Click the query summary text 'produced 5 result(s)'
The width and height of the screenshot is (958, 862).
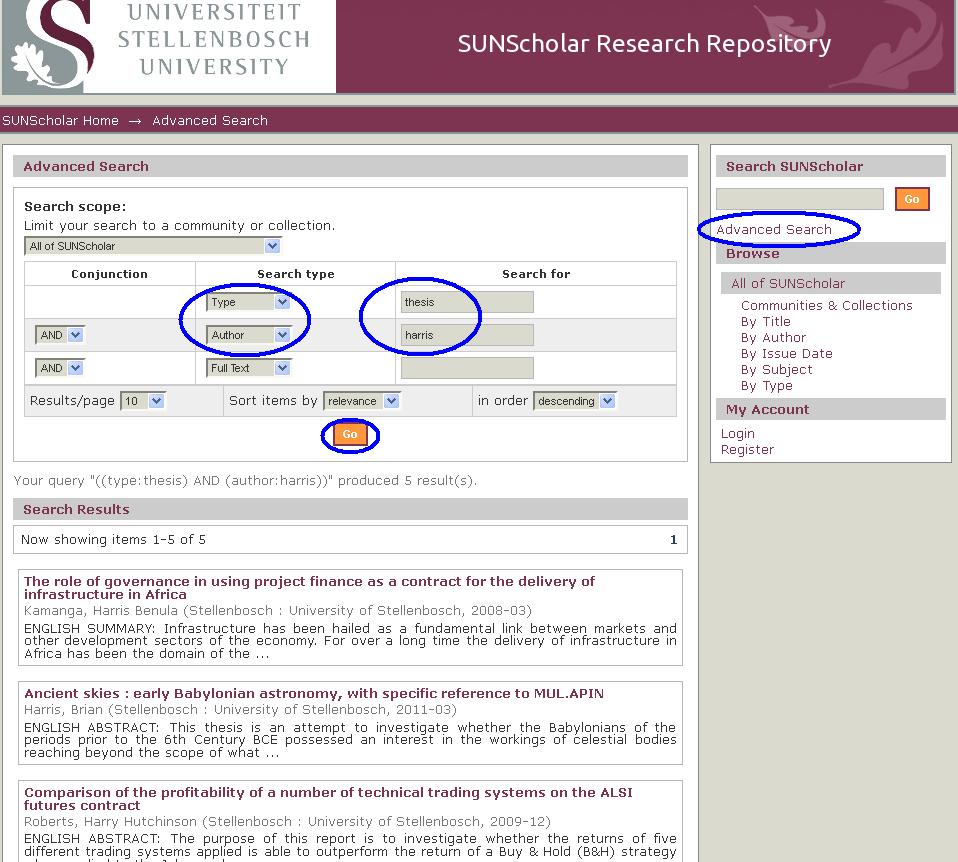pyautogui.click(x=407, y=481)
